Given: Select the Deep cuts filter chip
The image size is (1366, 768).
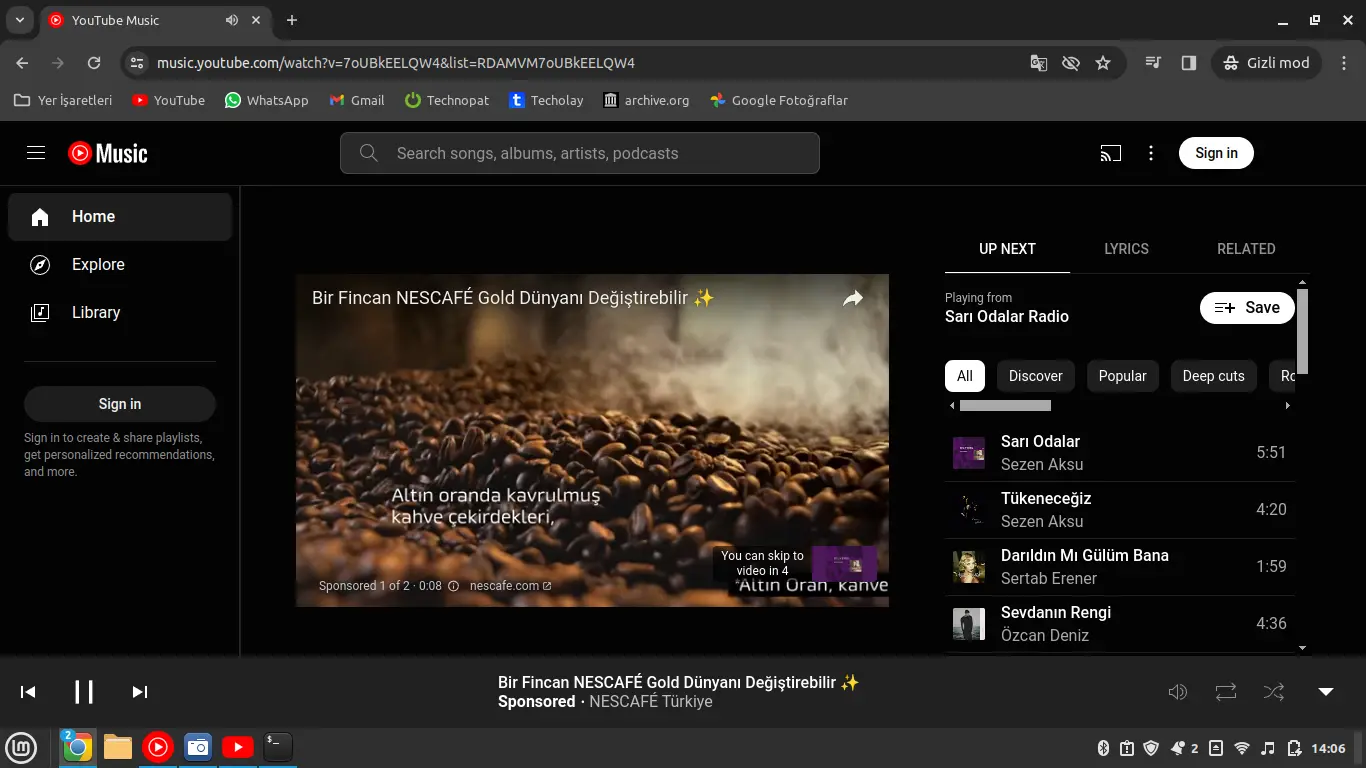Looking at the screenshot, I should click(1213, 376).
